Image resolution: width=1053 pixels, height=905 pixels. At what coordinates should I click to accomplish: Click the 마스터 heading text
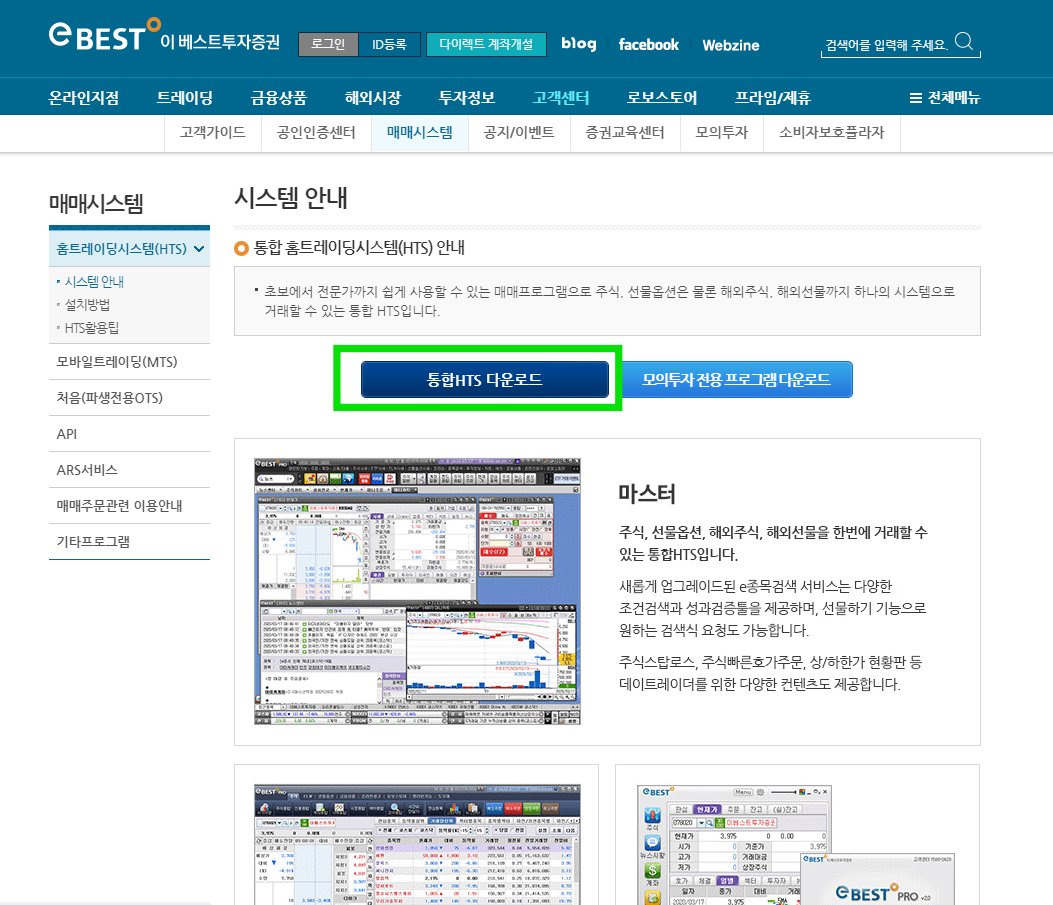tap(647, 494)
